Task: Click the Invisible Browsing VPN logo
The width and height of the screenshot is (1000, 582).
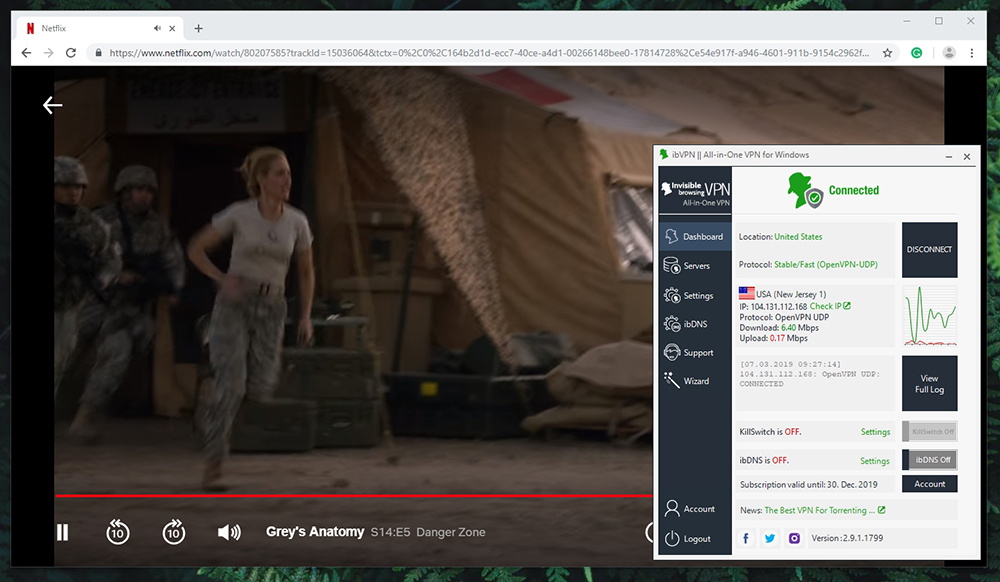Action: click(x=695, y=193)
